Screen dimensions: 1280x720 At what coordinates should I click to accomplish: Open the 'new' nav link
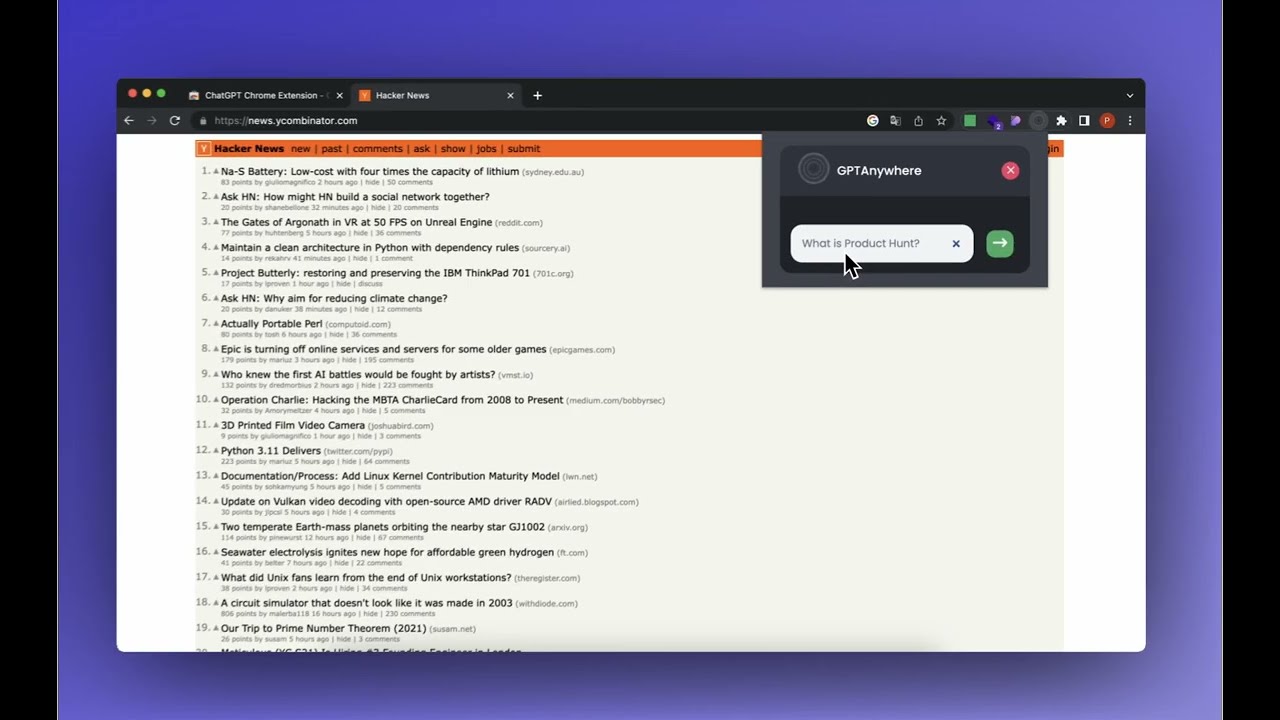pos(300,149)
